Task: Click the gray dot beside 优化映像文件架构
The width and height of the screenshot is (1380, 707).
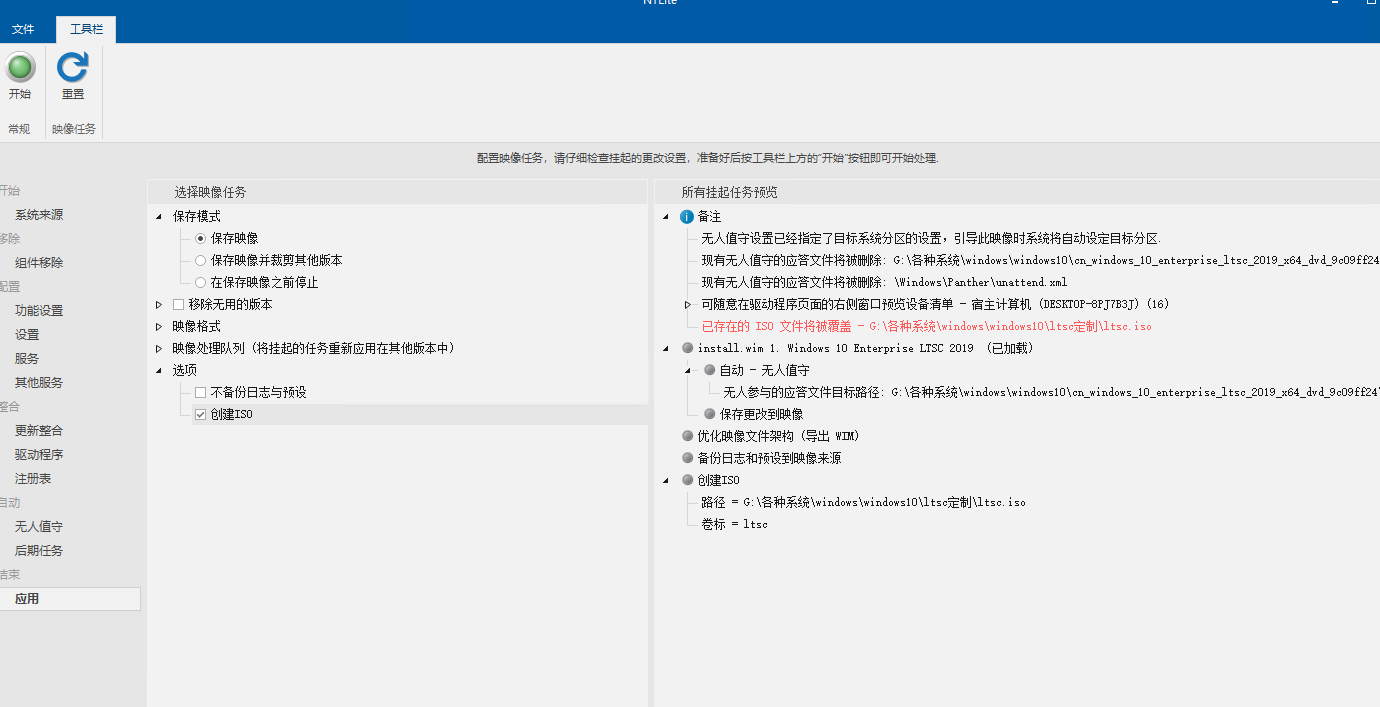Action: point(687,436)
